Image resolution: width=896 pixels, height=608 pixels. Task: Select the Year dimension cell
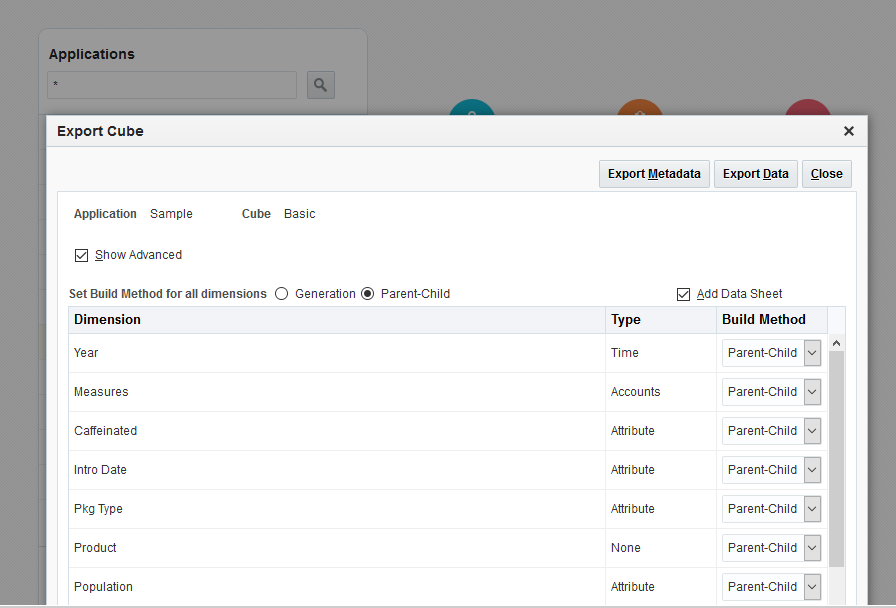coord(337,353)
